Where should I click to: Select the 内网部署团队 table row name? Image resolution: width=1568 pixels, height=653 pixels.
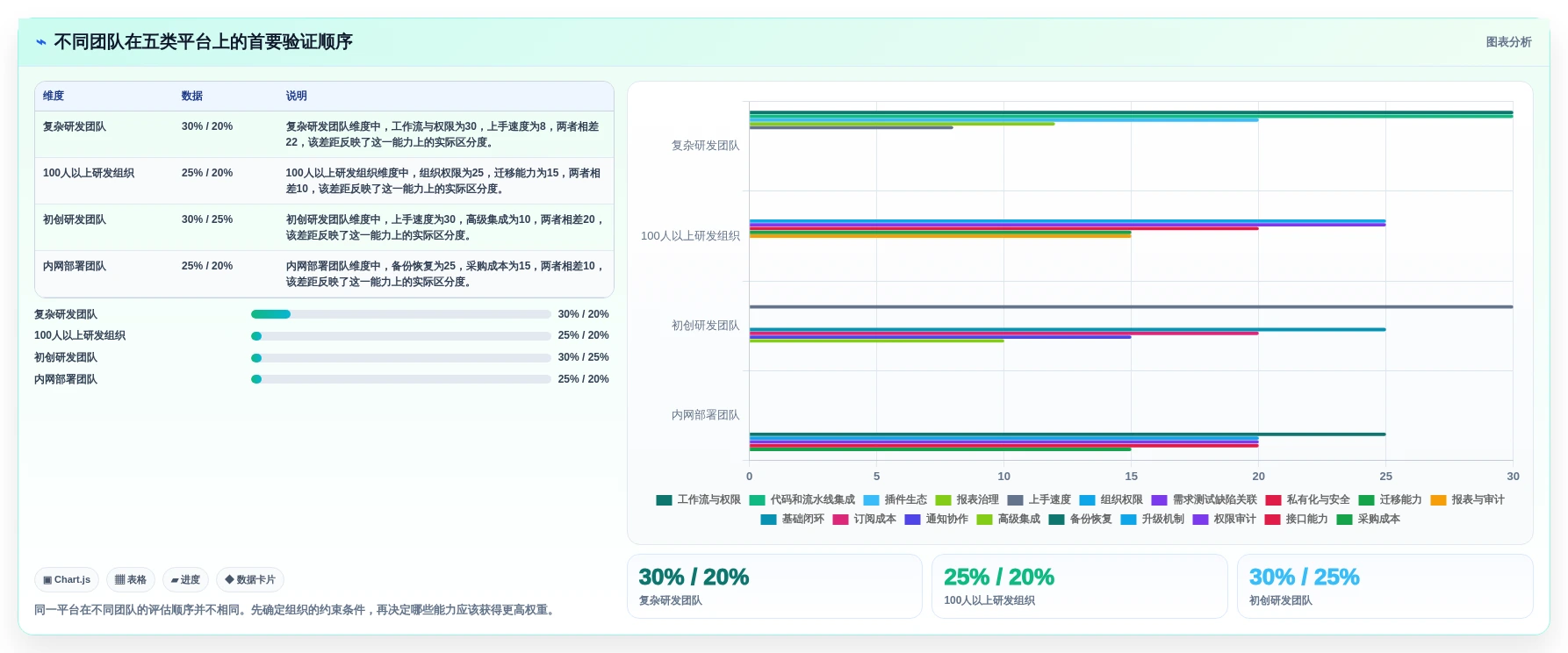coord(75,266)
